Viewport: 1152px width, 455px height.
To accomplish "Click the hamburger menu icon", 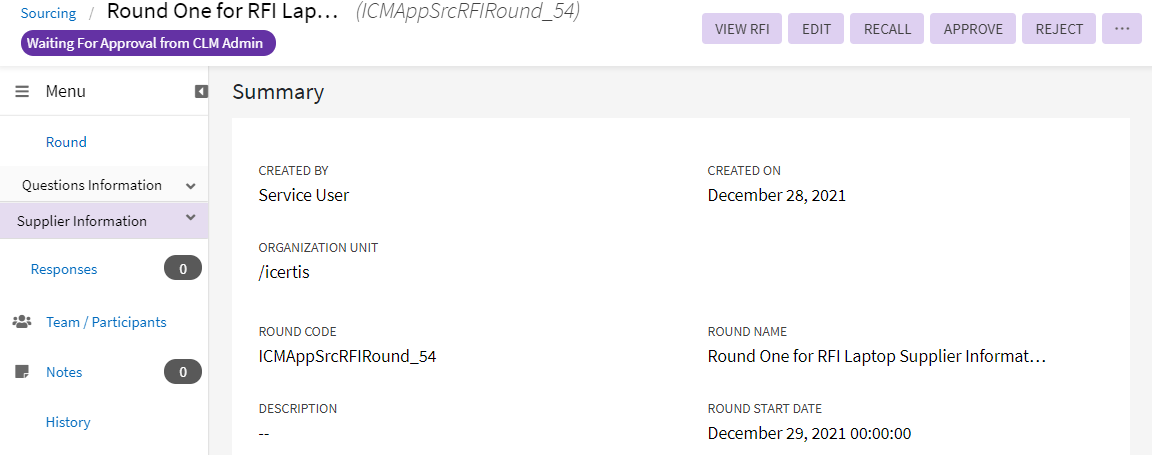I will 22,91.
